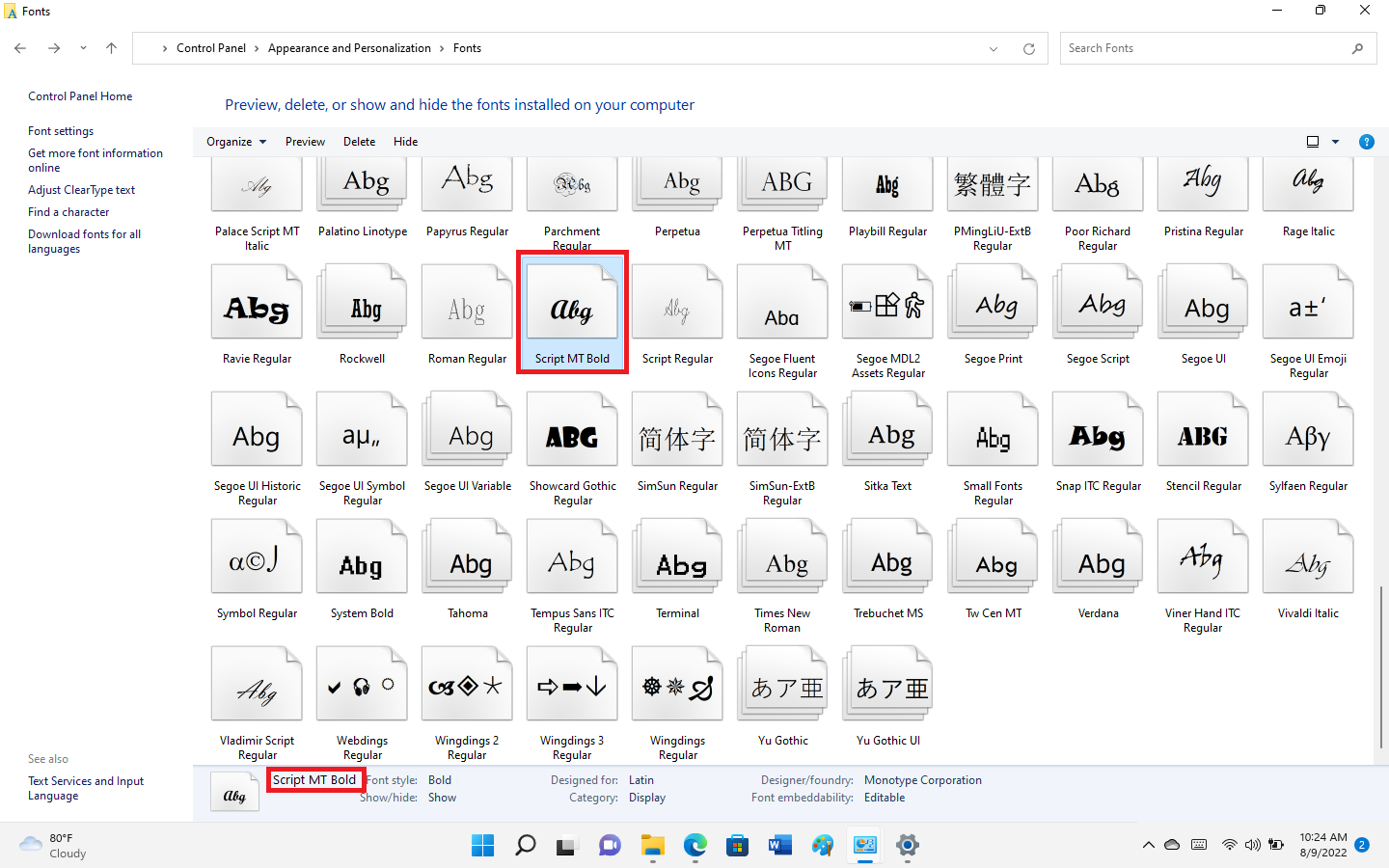The height and width of the screenshot is (868, 1389).
Task: Click the Search Fonts field
Action: coord(1218,48)
